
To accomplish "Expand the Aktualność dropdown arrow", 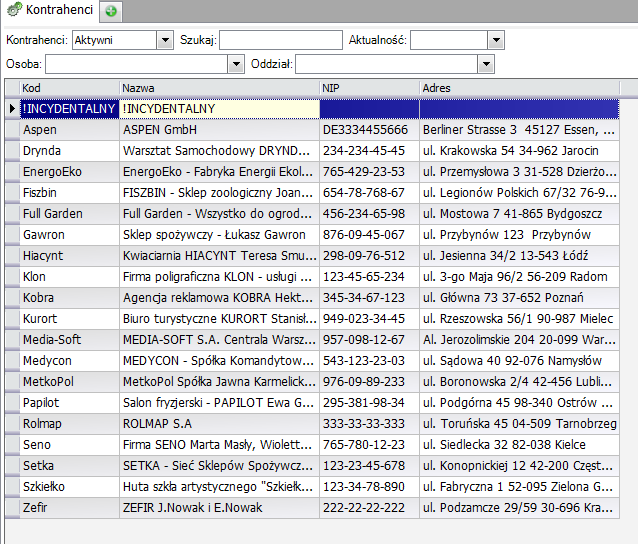I will [496, 40].
